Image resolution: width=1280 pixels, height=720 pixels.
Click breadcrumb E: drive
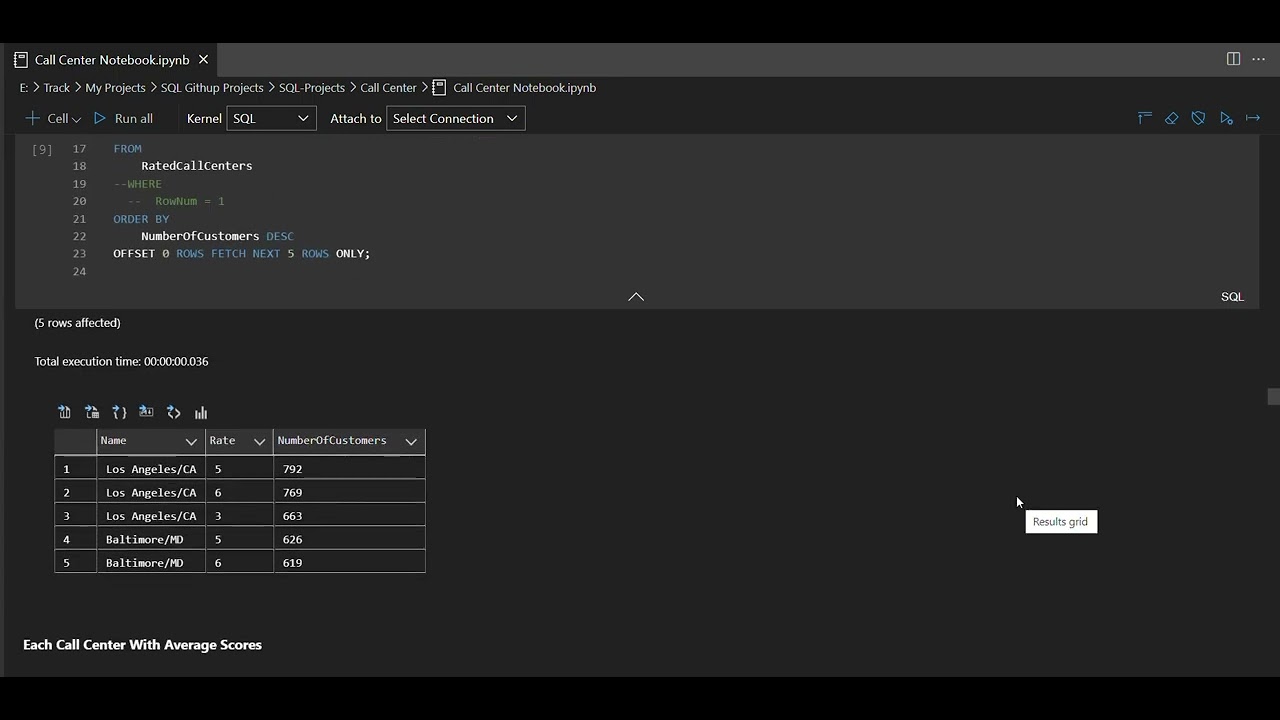24,88
